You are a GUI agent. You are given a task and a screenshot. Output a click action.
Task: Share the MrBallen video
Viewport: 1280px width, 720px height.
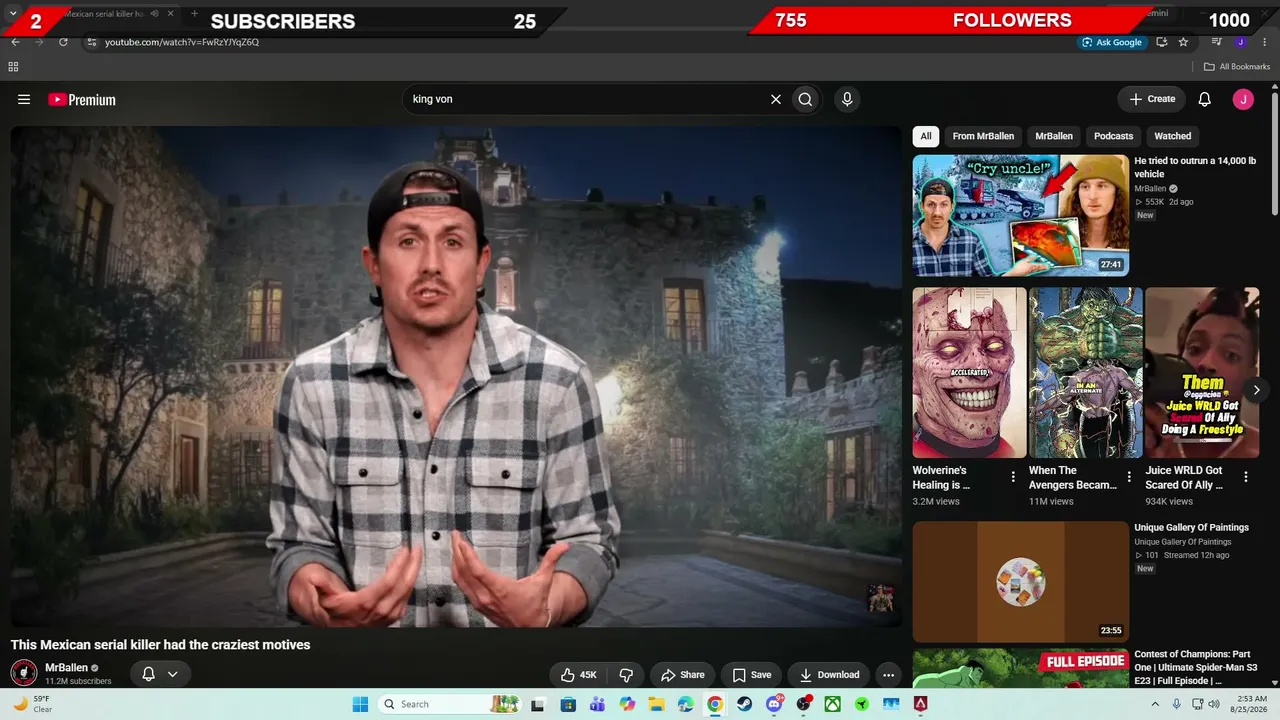tap(682, 675)
